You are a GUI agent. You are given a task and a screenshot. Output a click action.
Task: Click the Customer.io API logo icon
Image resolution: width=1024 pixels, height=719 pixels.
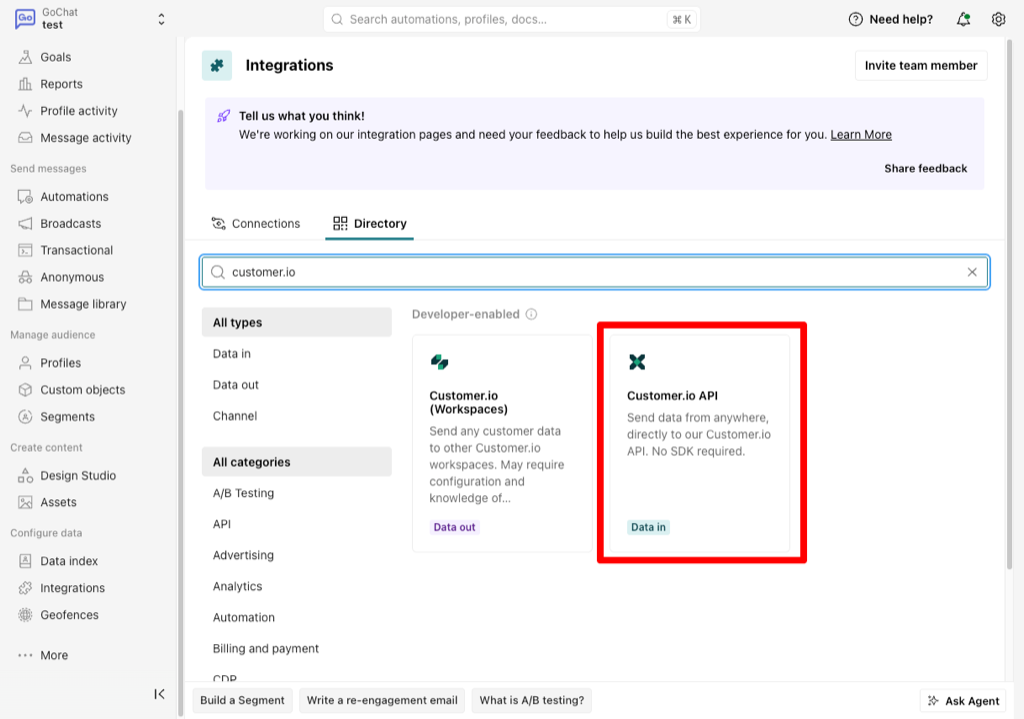click(x=637, y=361)
